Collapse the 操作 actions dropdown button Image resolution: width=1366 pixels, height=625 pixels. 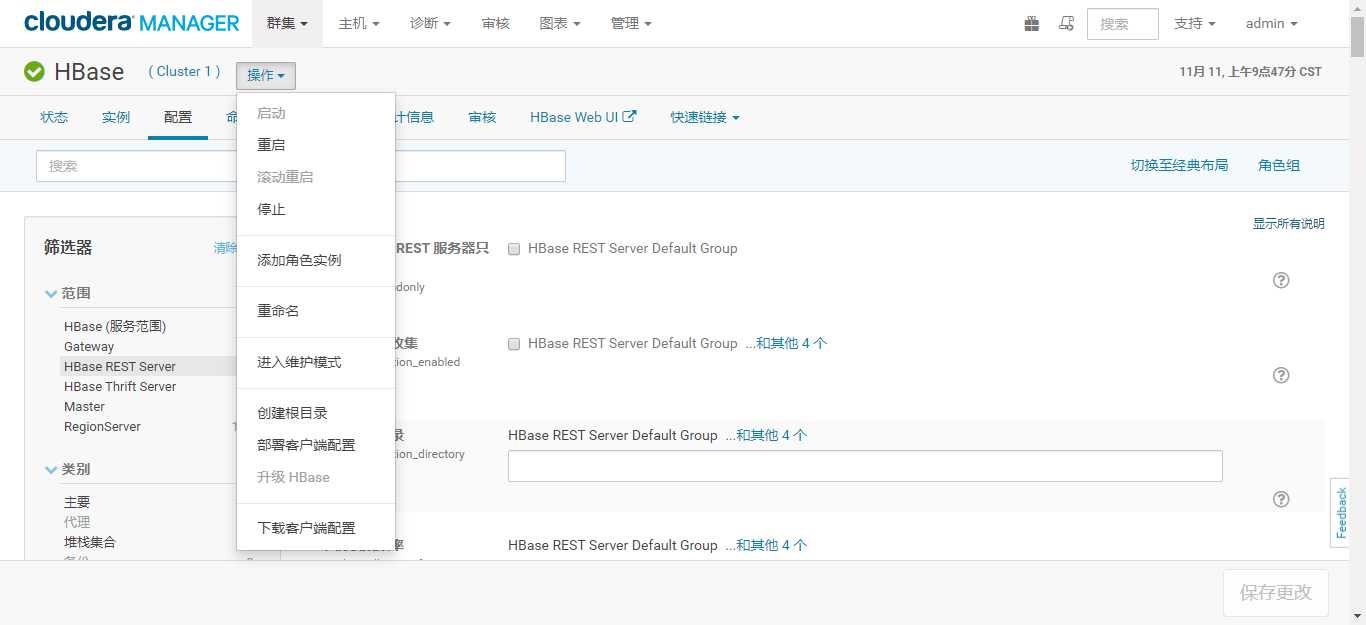[x=266, y=75]
